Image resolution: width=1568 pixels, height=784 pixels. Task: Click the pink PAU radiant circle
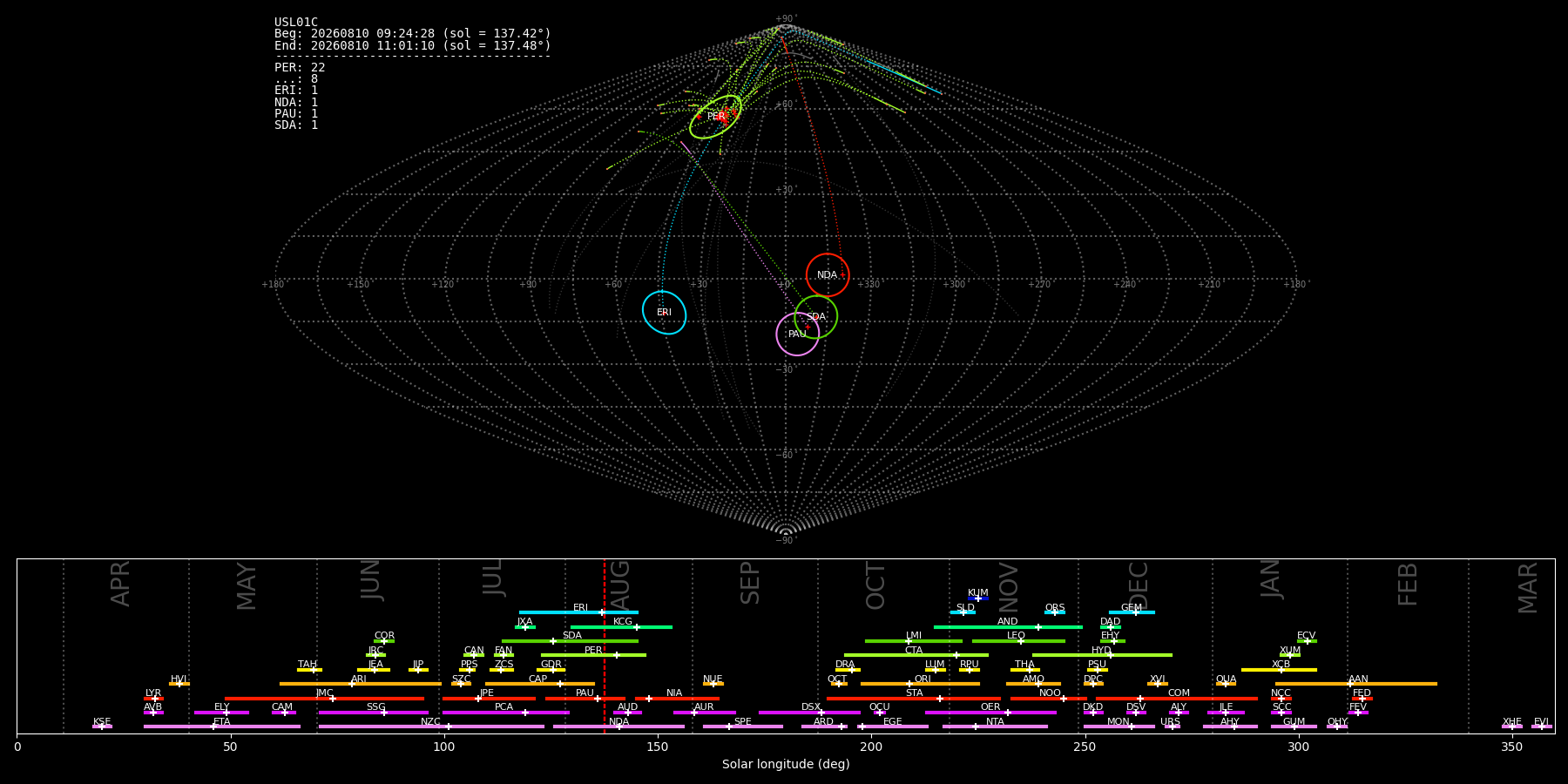coord(798,334)
